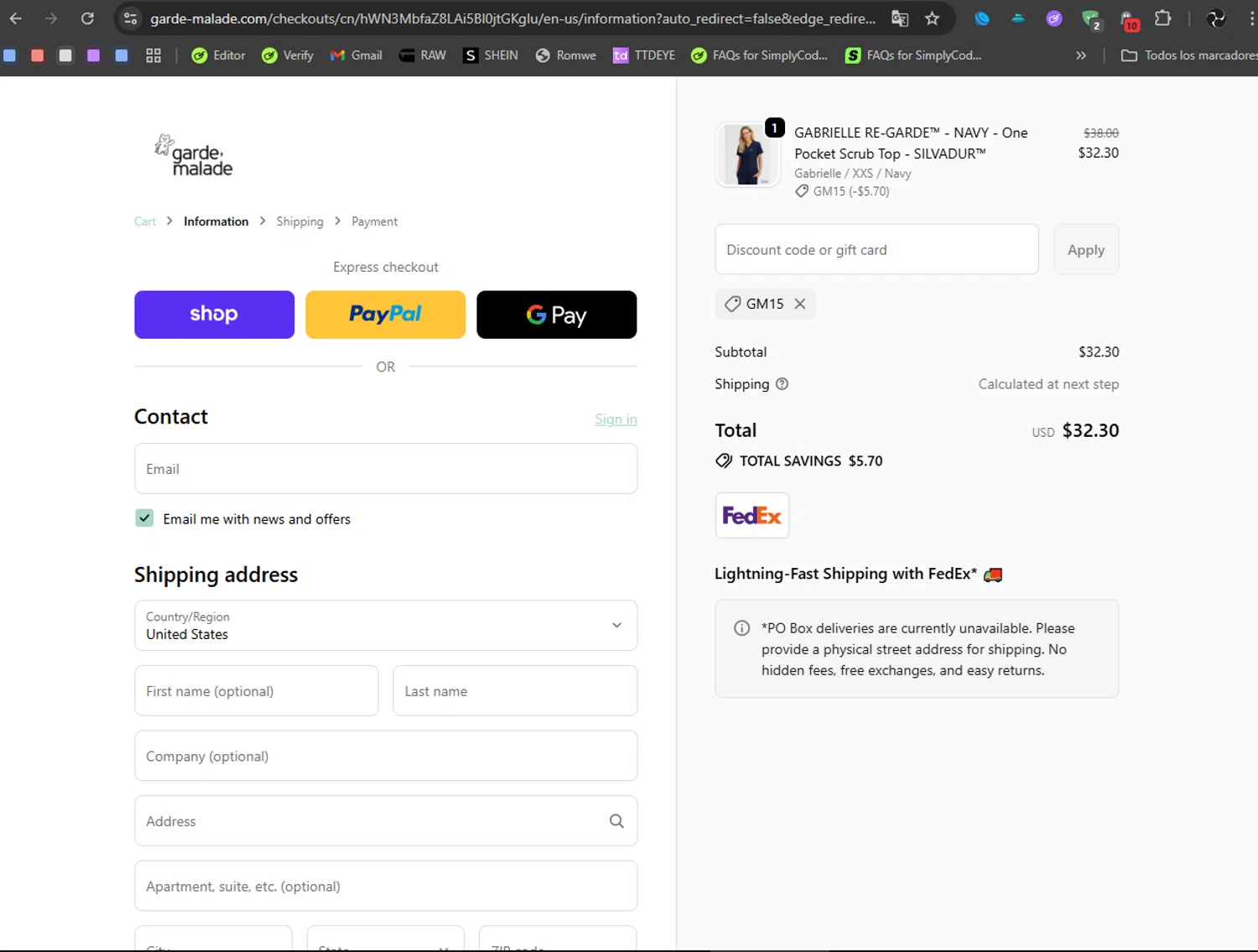Focus the First name (optional) field
1258x952 pixels.
(257, 691)
